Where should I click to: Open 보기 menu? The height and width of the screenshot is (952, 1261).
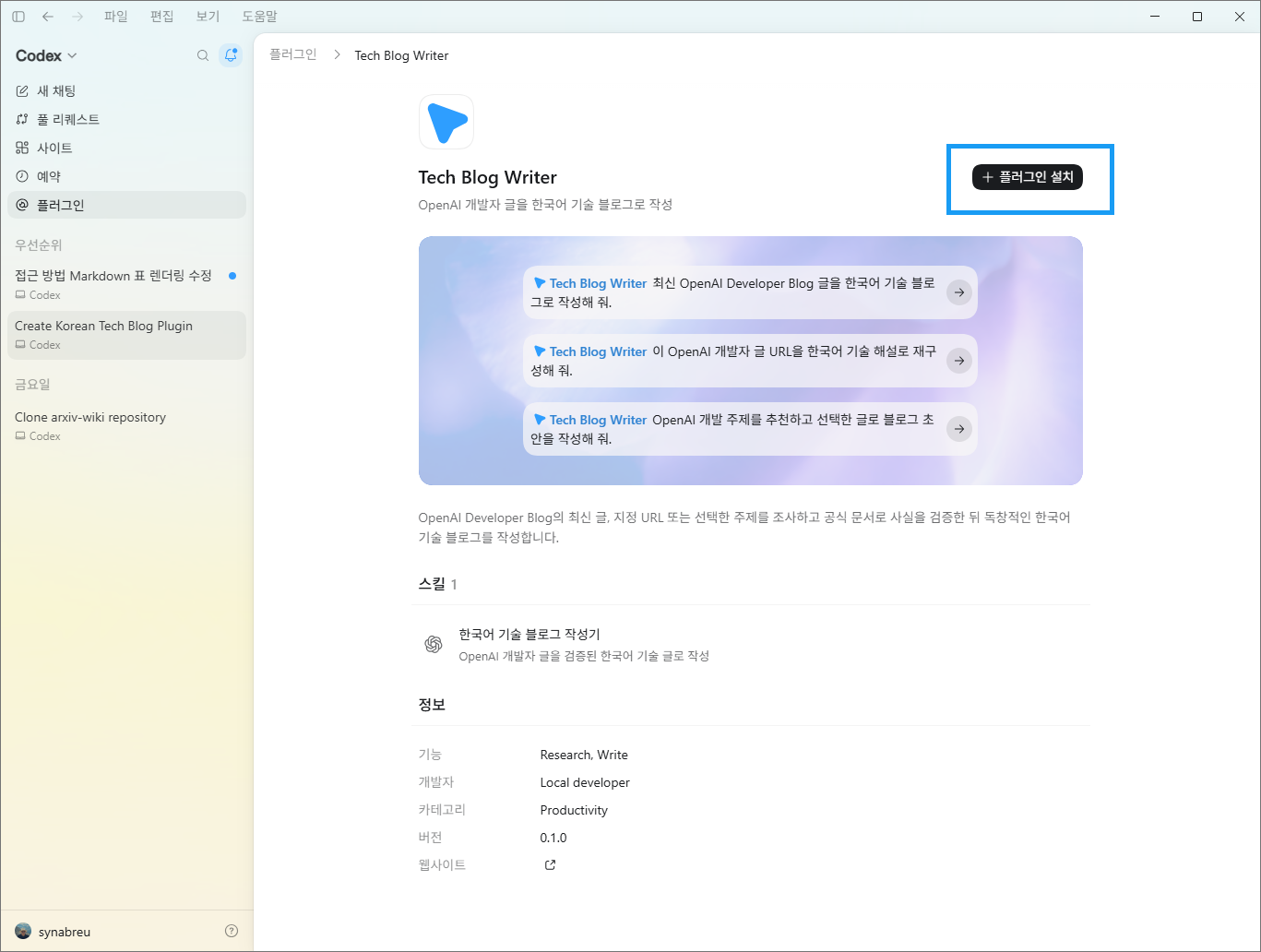pyautogui.click(x=208, y=17)
